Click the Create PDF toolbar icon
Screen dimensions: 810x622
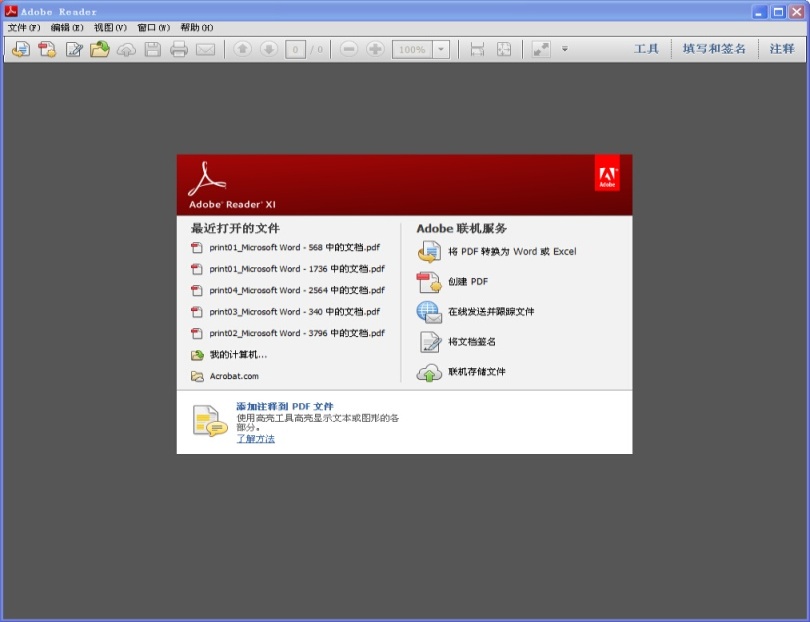[x=47, y=49]
